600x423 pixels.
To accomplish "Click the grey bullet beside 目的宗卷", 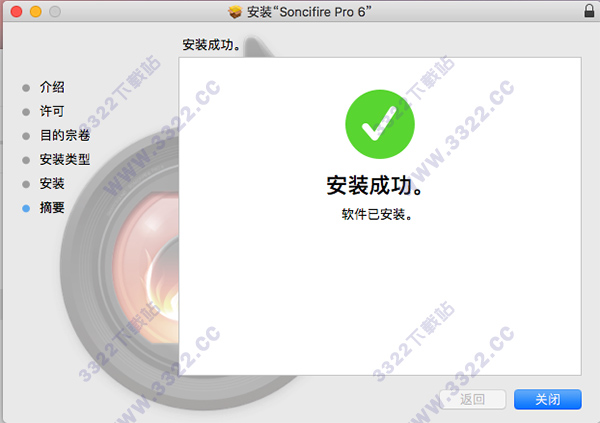I will coord(26,136).
